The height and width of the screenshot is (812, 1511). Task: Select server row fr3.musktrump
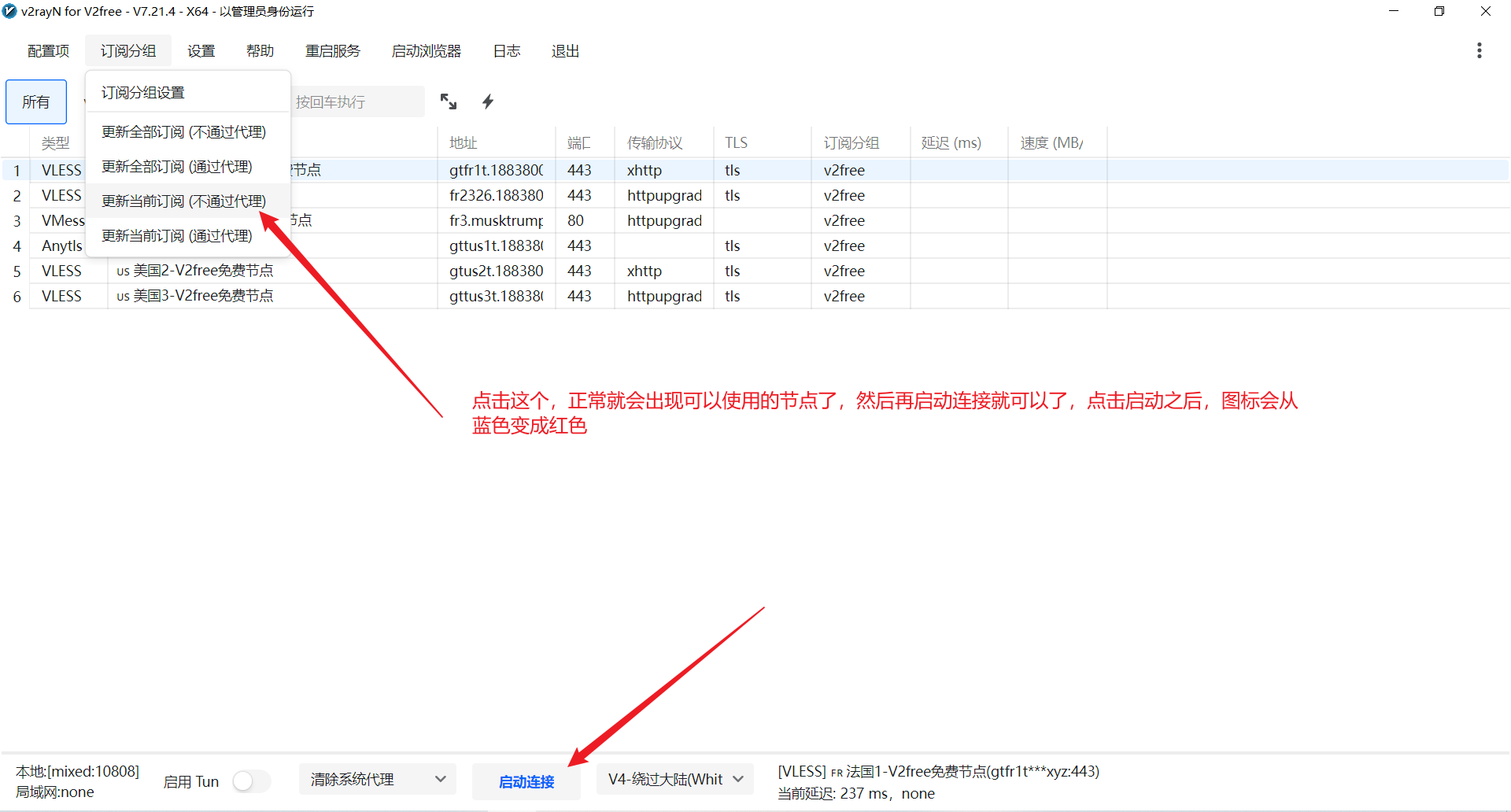click(x=755, y=220)
